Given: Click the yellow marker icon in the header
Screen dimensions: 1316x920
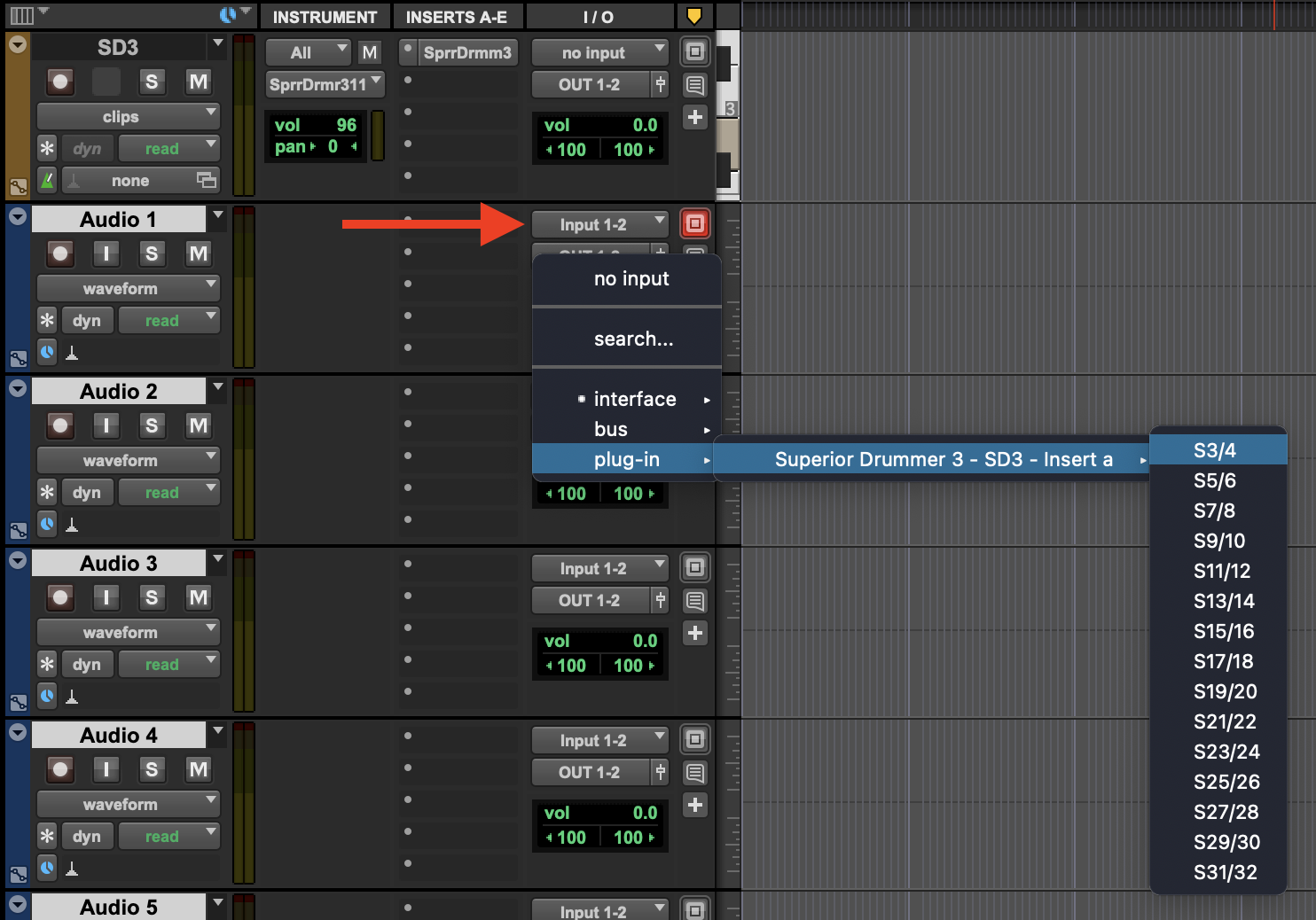Looking at the screenshot, I should pos(694,16).
